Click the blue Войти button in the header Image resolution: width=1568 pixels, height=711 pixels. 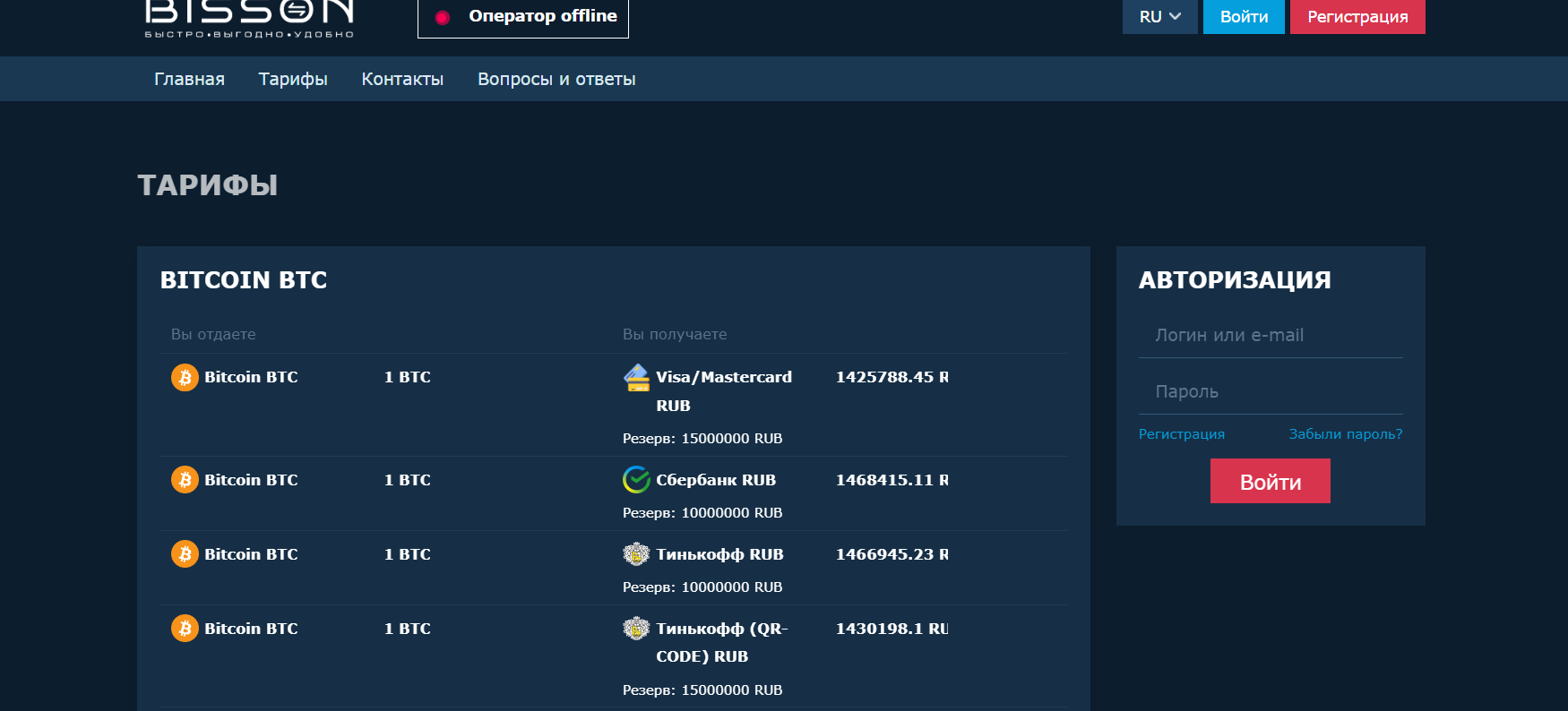(1244, 17)
